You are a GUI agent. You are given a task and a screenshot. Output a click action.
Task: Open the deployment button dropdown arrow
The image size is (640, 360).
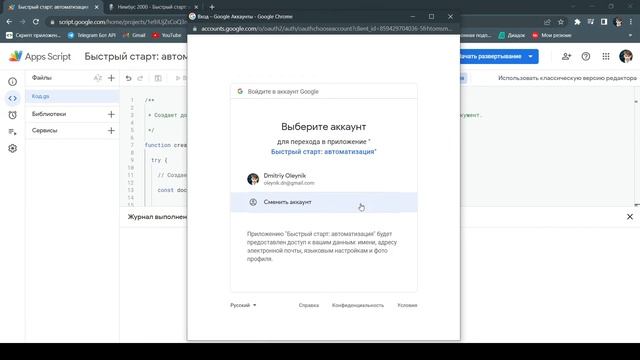click(531, 56)
